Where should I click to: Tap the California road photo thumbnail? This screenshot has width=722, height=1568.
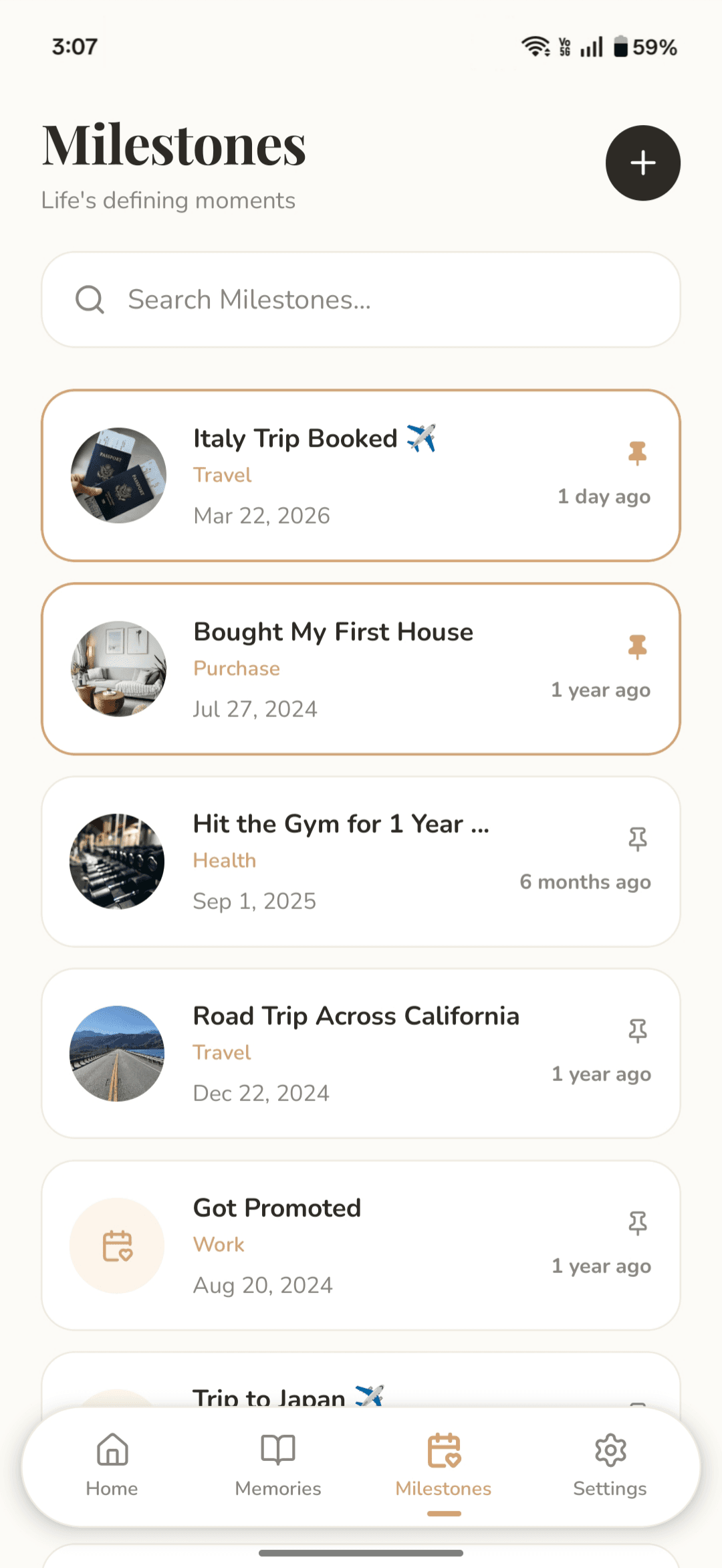(117, 1053)
